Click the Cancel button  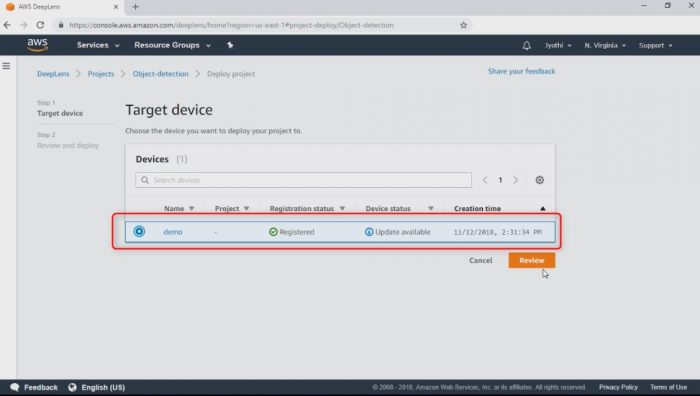coord(480,260)
